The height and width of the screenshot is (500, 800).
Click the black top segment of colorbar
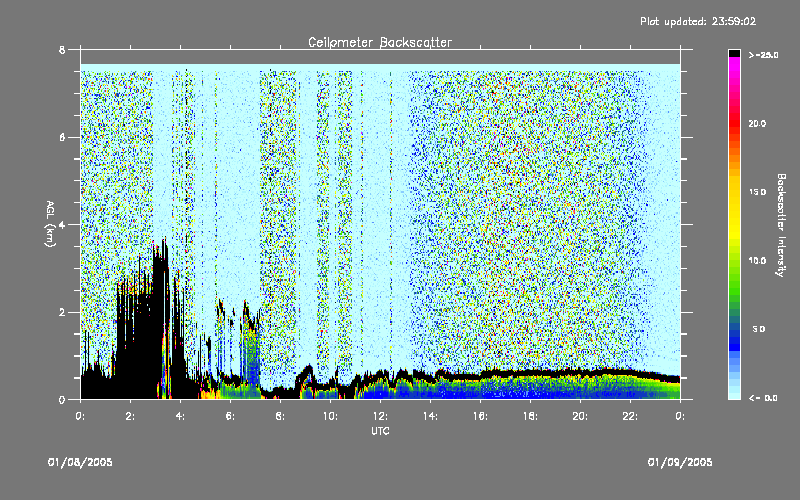734,53
